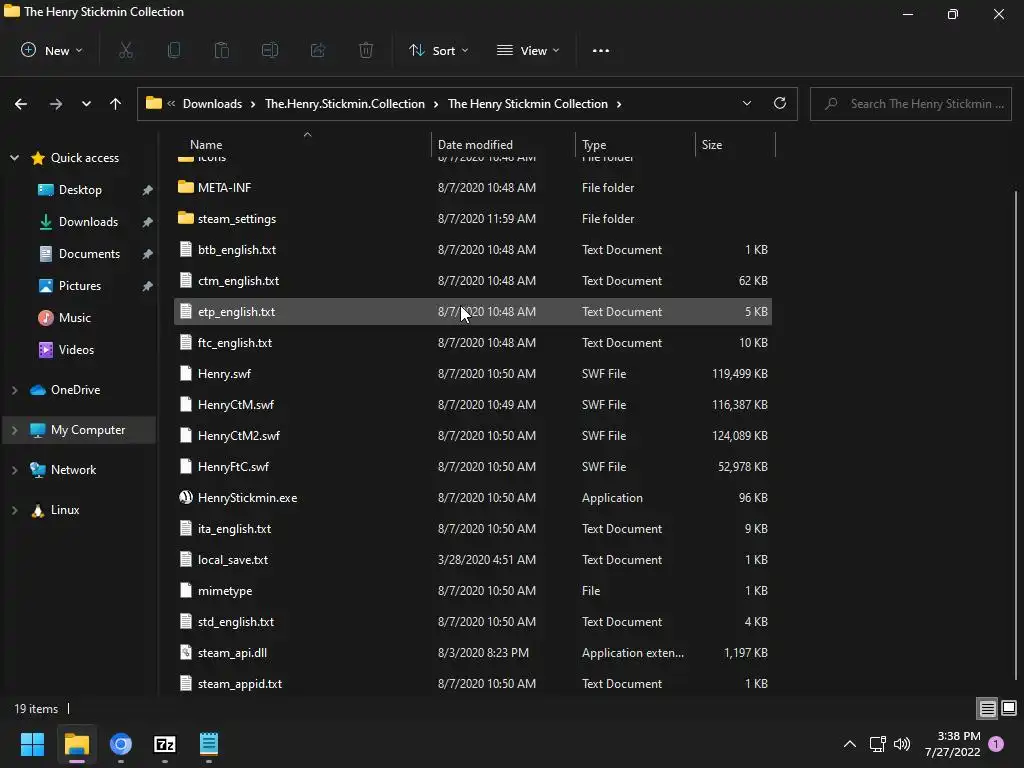Open the clock and date flyout
Image resolution: width=1024 pixels, height=768 pixels.
(x=952, y=744)
